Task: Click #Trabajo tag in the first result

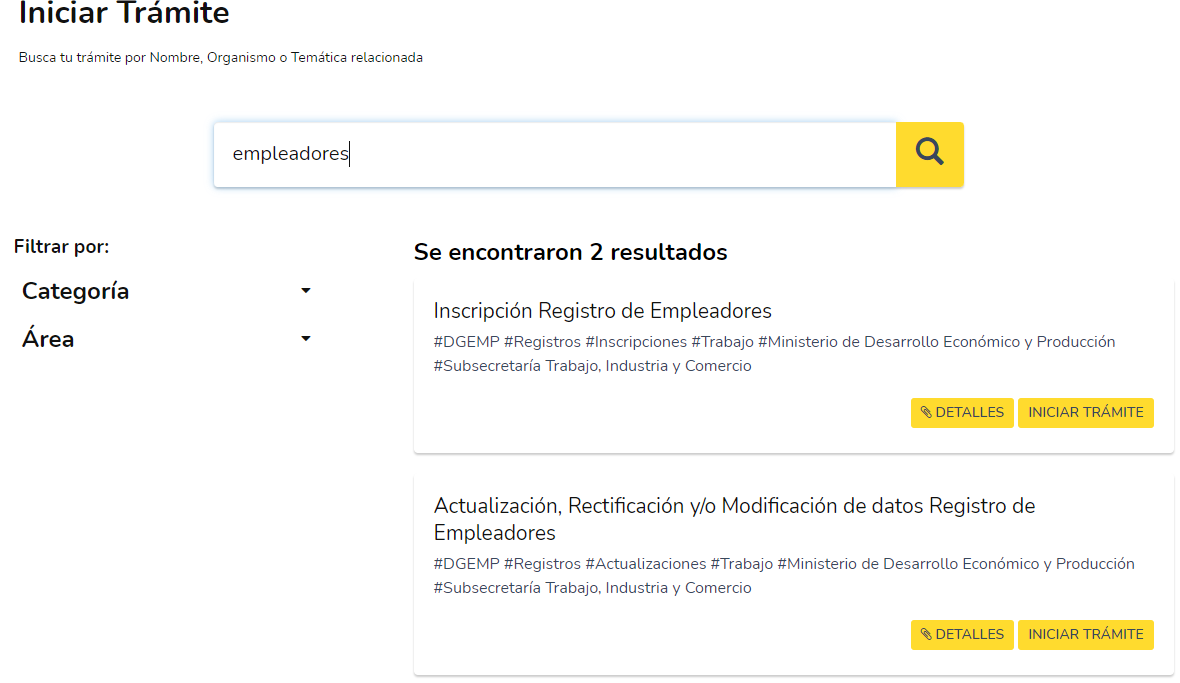Action: (721, 342)
